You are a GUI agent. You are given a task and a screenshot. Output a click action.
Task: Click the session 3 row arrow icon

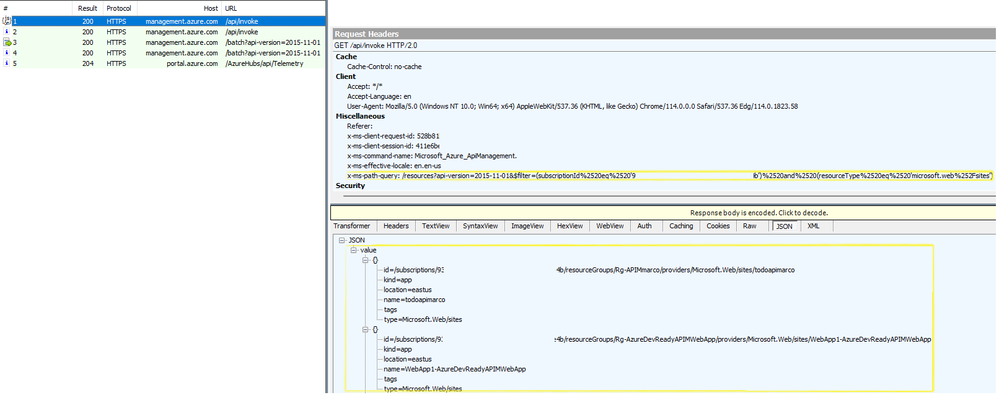pos(7,42)
